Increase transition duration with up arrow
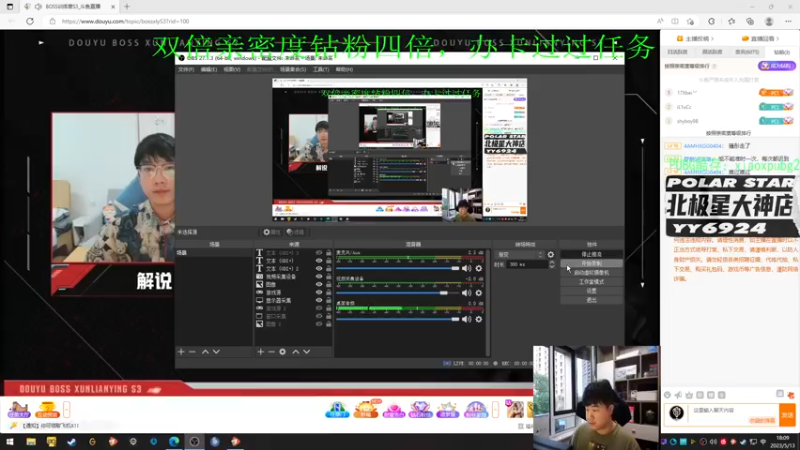 point(552,262)
